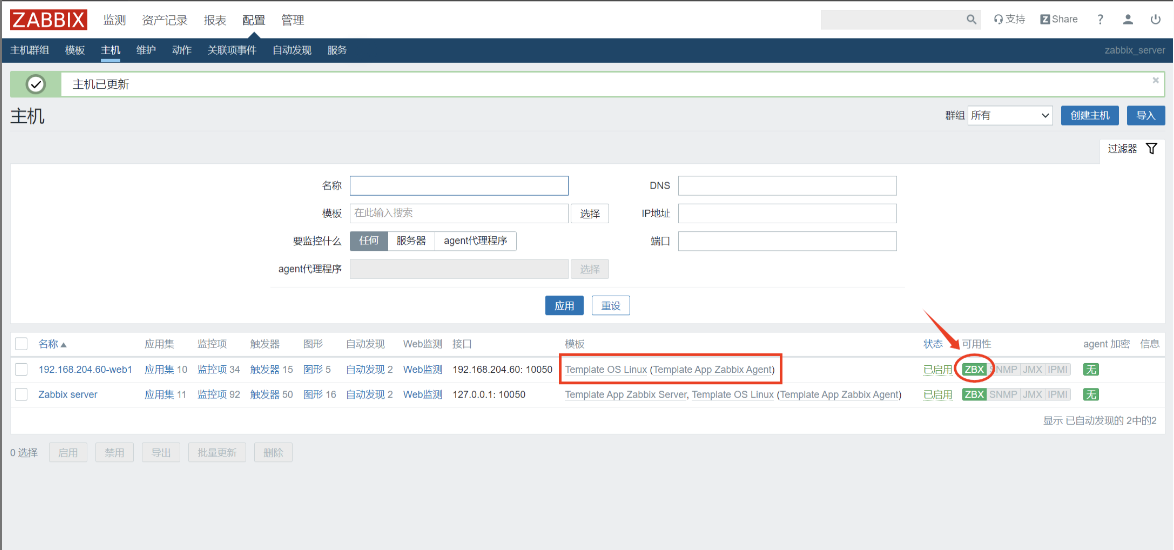
Task: Go to 模板 submenu
Action: (x=75, y=50)
